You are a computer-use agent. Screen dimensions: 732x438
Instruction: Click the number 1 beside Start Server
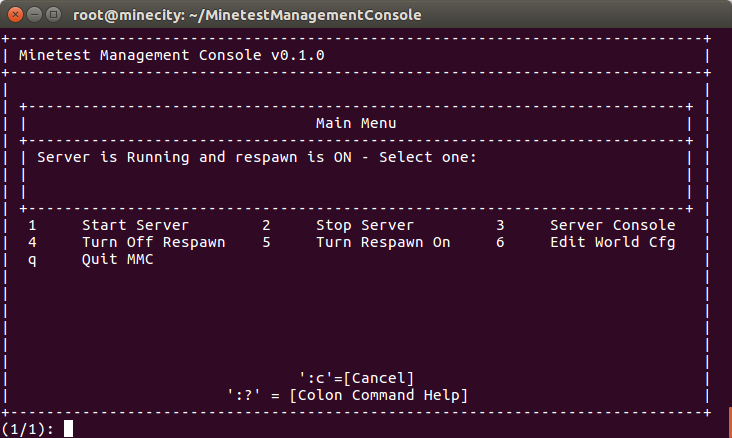[x=32, y=225]
